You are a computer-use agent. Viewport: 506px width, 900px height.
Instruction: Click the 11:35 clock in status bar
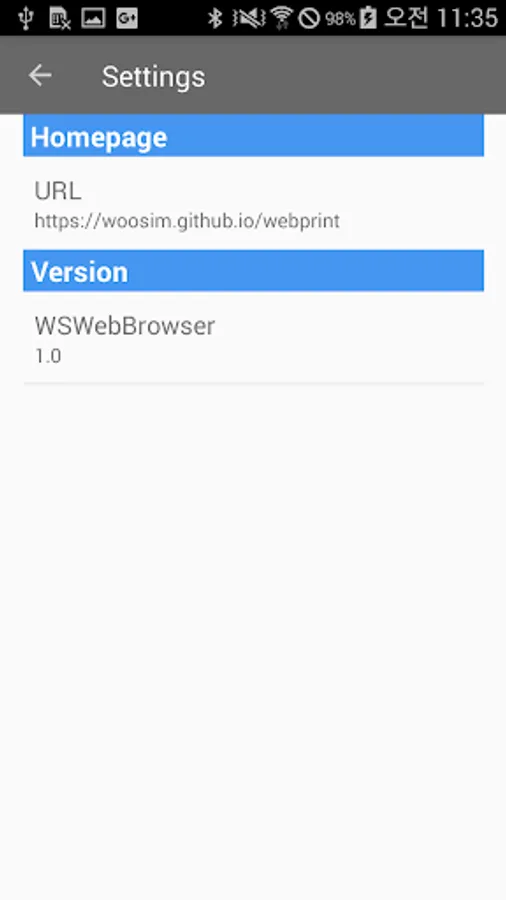click(467, 18)
